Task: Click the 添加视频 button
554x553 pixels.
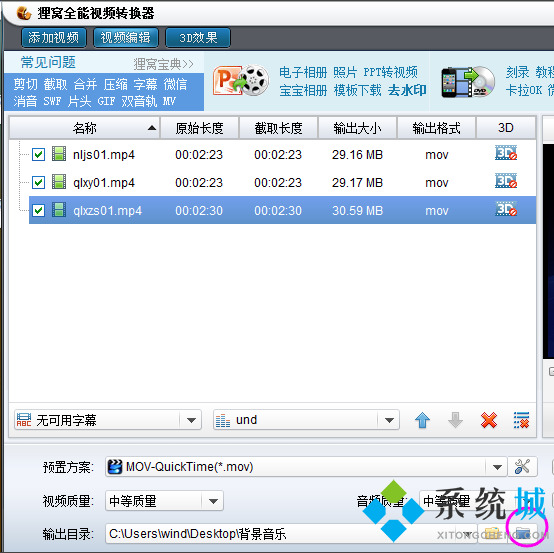Action: point(54,38)
